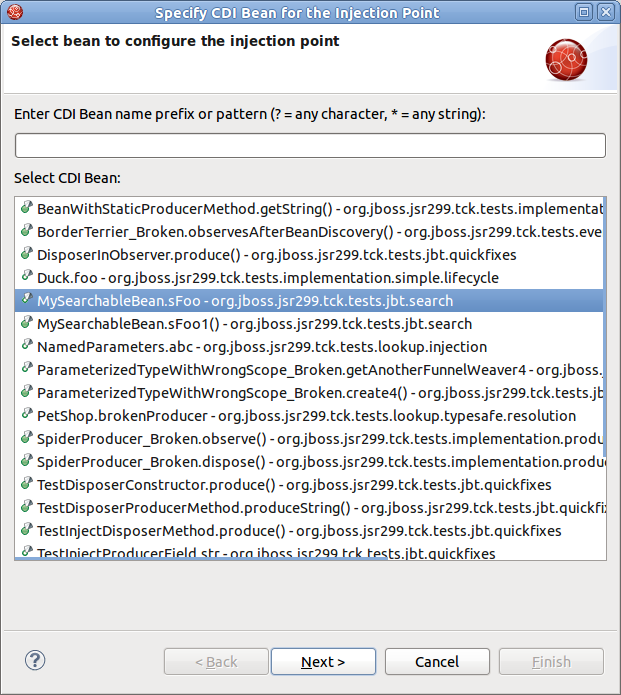Close the Specify CDI Bean dialog window
Viewport: 621px width, 695px height.
point(606,13)
